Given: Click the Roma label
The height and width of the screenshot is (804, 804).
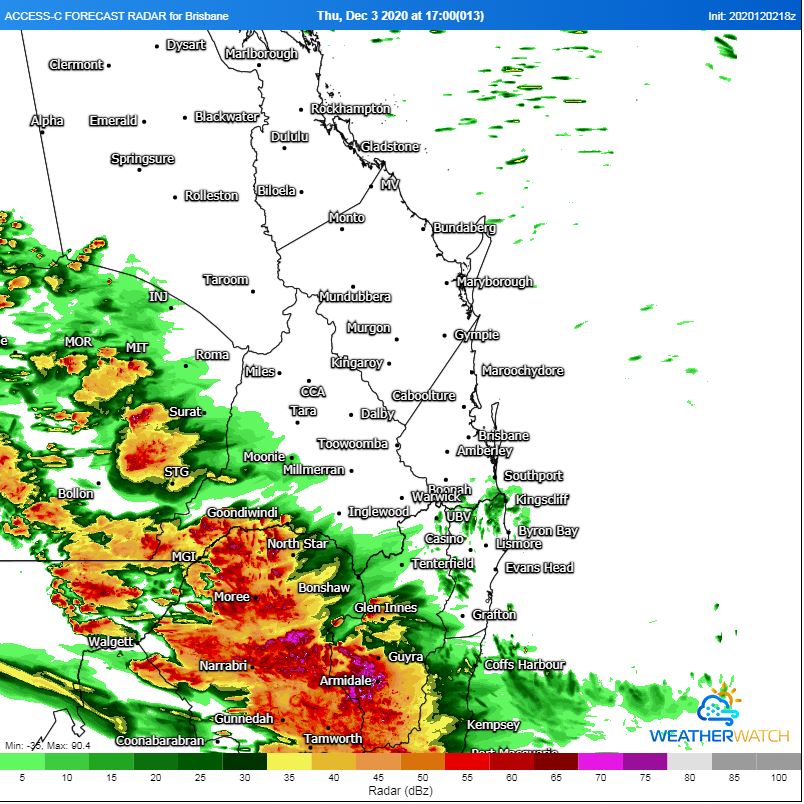Looking at the screenshot, I should (212, 354).
